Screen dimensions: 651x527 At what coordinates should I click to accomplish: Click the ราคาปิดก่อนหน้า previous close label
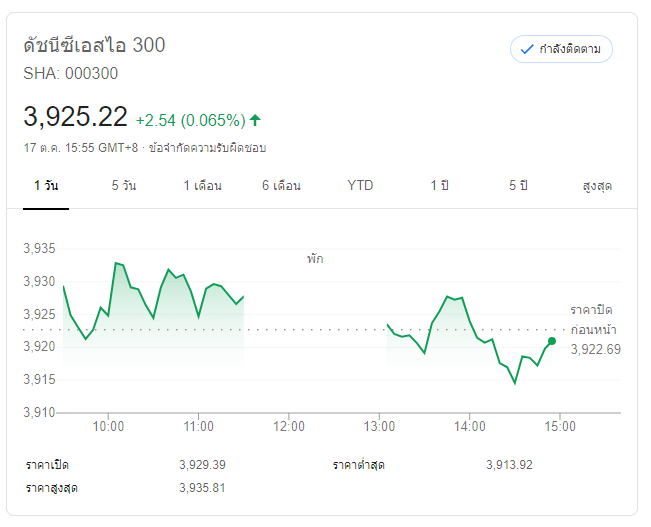coord(593,319)
